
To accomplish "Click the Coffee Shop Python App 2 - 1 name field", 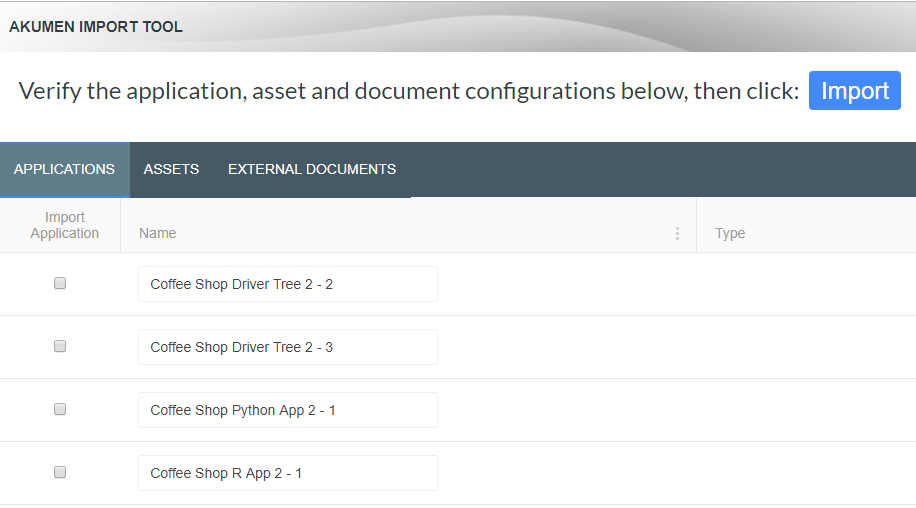I will (288, 410).
